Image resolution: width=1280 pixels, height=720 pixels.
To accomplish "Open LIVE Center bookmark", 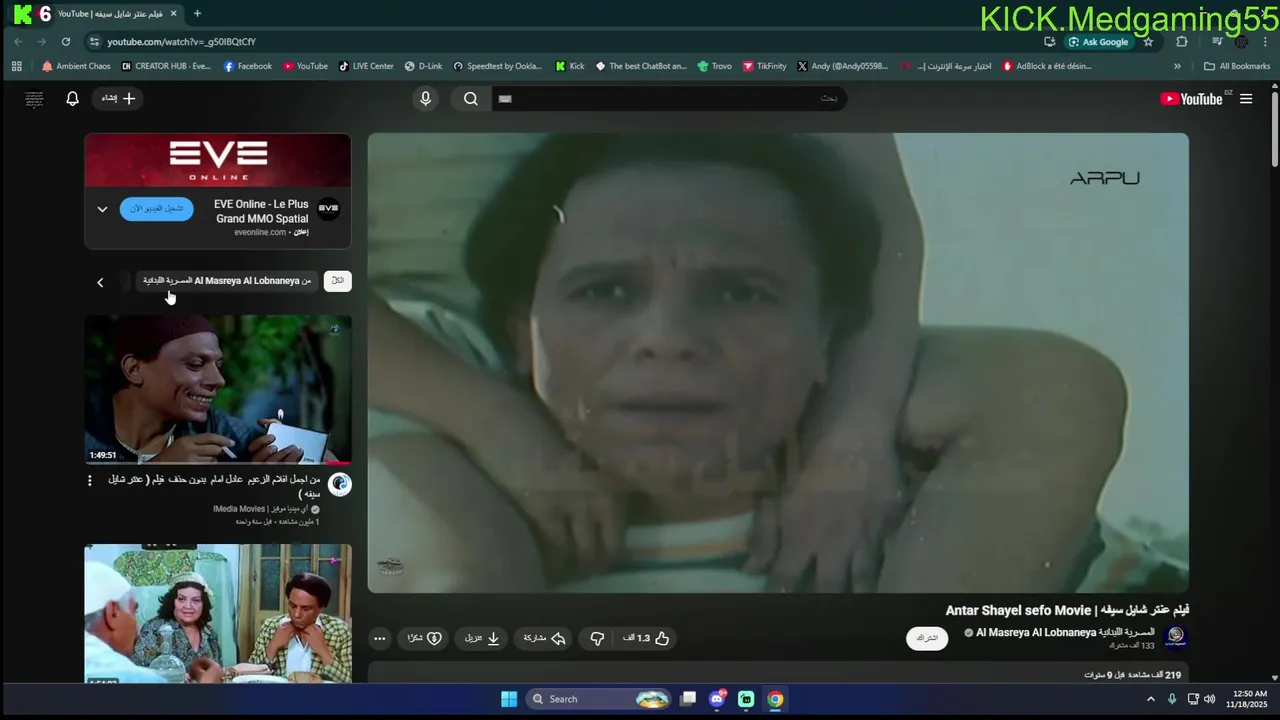I will point(366,66).
